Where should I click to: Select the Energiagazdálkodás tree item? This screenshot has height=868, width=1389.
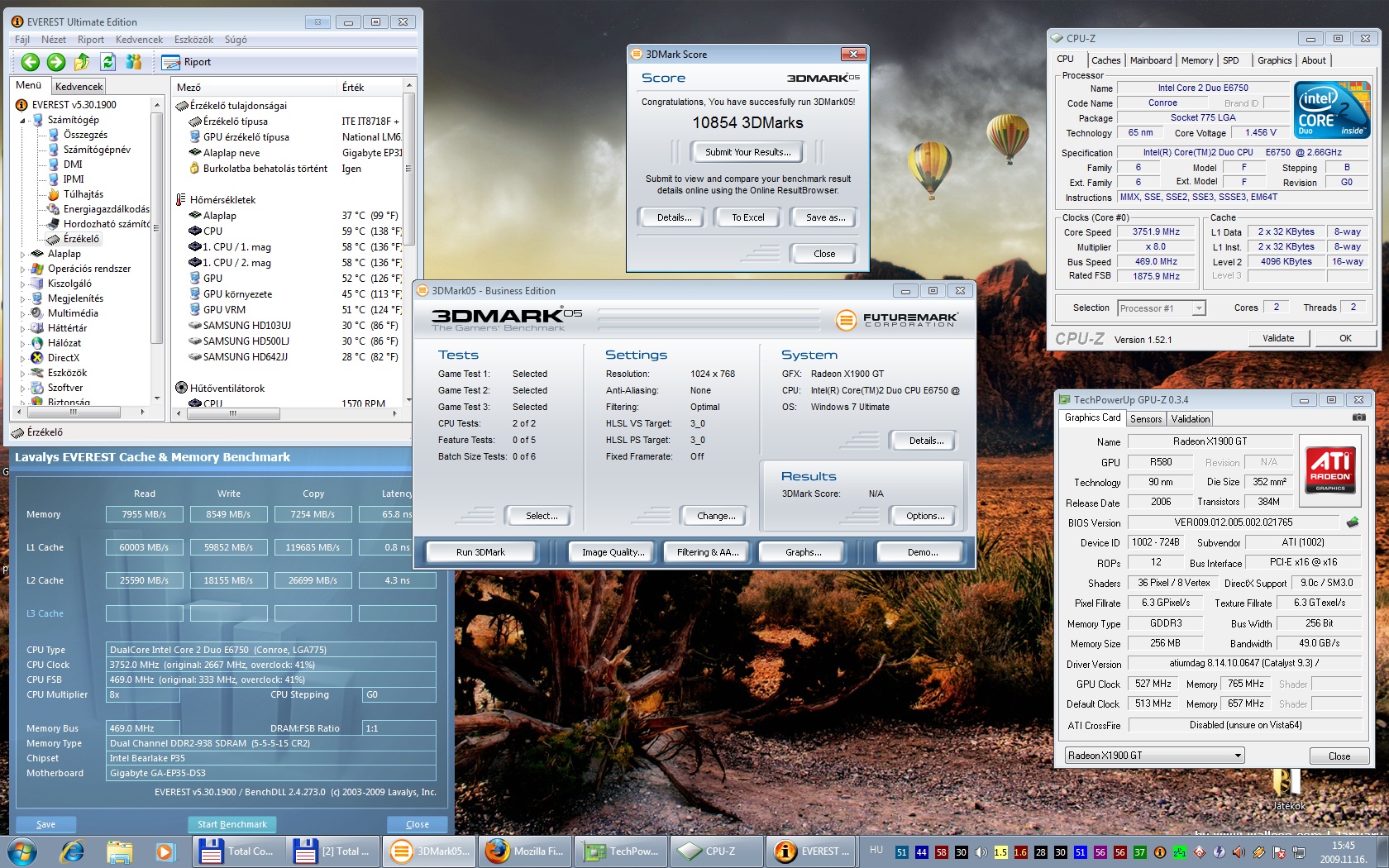click(107, 209)
